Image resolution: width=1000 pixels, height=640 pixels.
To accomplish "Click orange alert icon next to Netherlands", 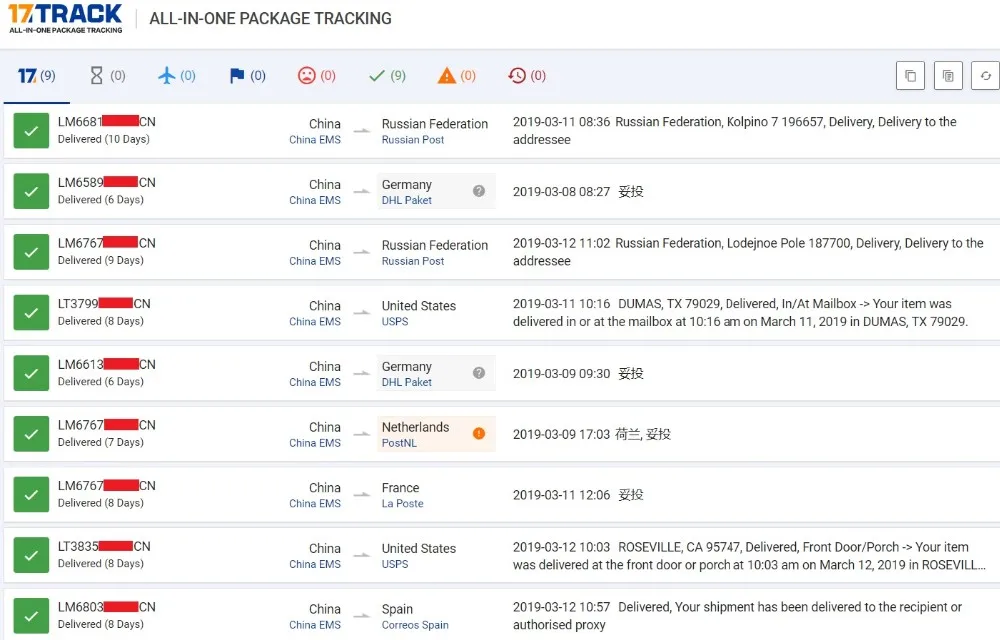I will pyautogui.click(x=479, y=433).
